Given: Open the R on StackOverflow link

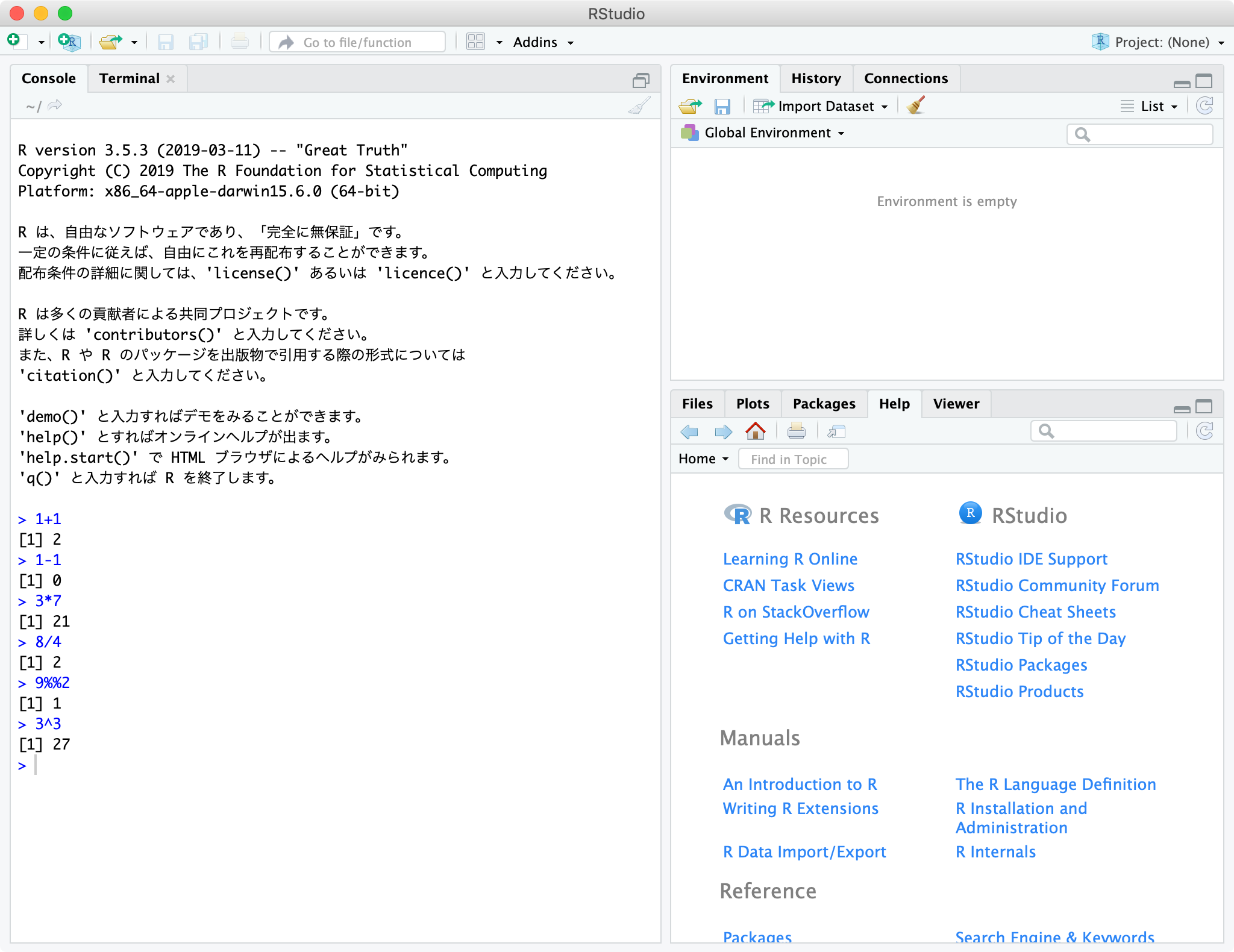Looking at the screenshot, I should 796,612.
